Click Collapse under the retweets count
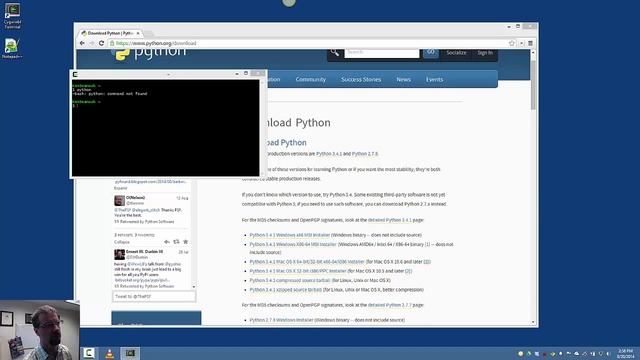Image resolution: width=640 pixels, height=360 pixels. coord(122,242)
